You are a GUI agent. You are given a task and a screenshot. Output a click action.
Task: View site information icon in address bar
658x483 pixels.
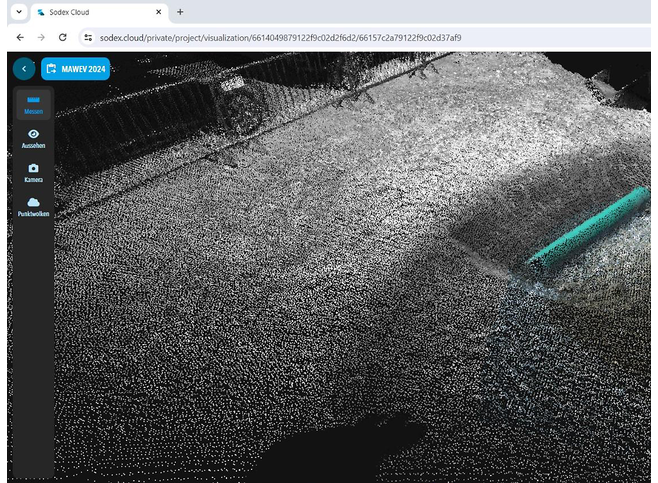click(x=88, y=37)
